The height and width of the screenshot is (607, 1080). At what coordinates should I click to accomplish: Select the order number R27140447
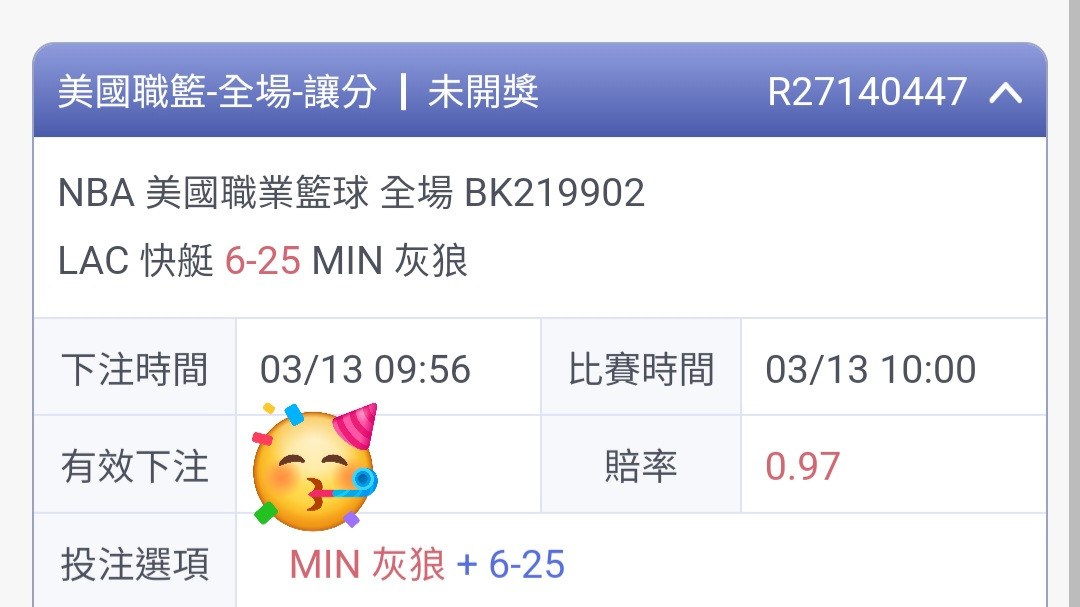click(x=867, y=92)
